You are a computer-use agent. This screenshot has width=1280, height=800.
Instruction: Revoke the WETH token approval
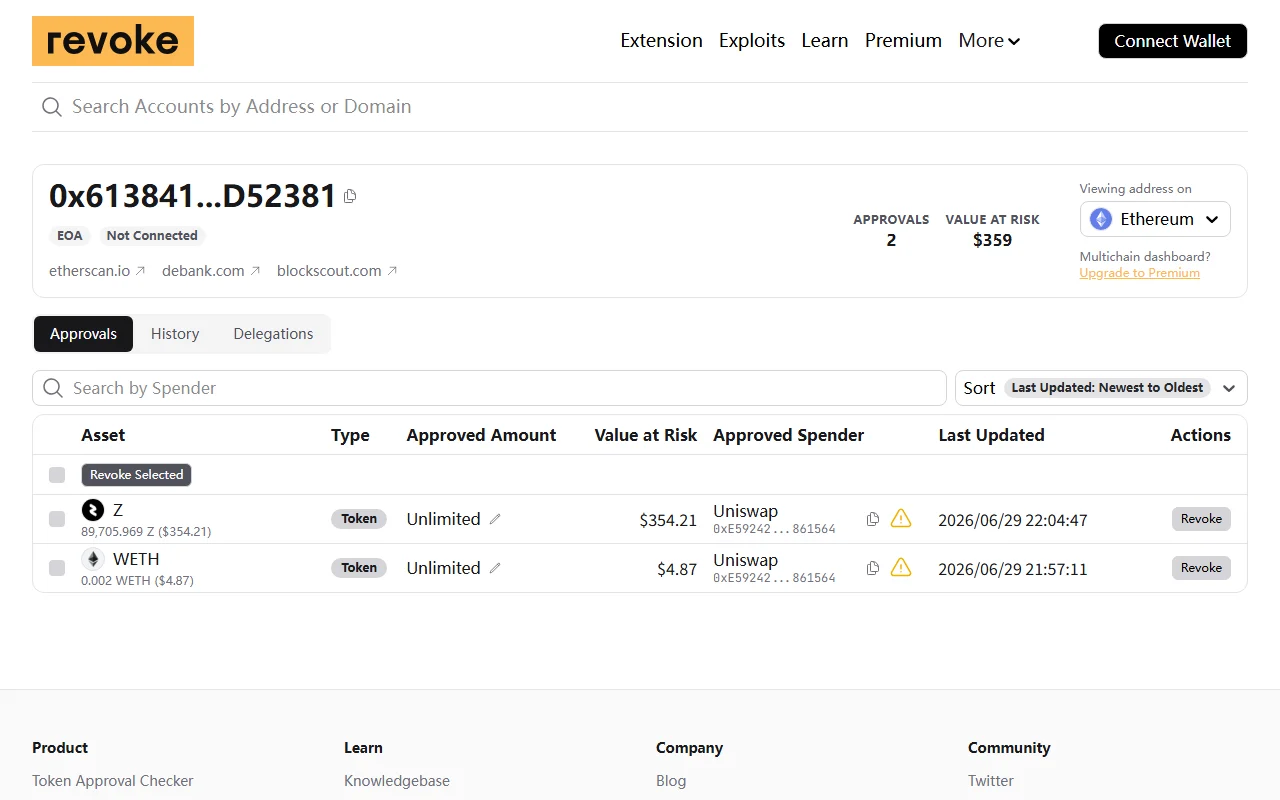[x=1201, y=568]
